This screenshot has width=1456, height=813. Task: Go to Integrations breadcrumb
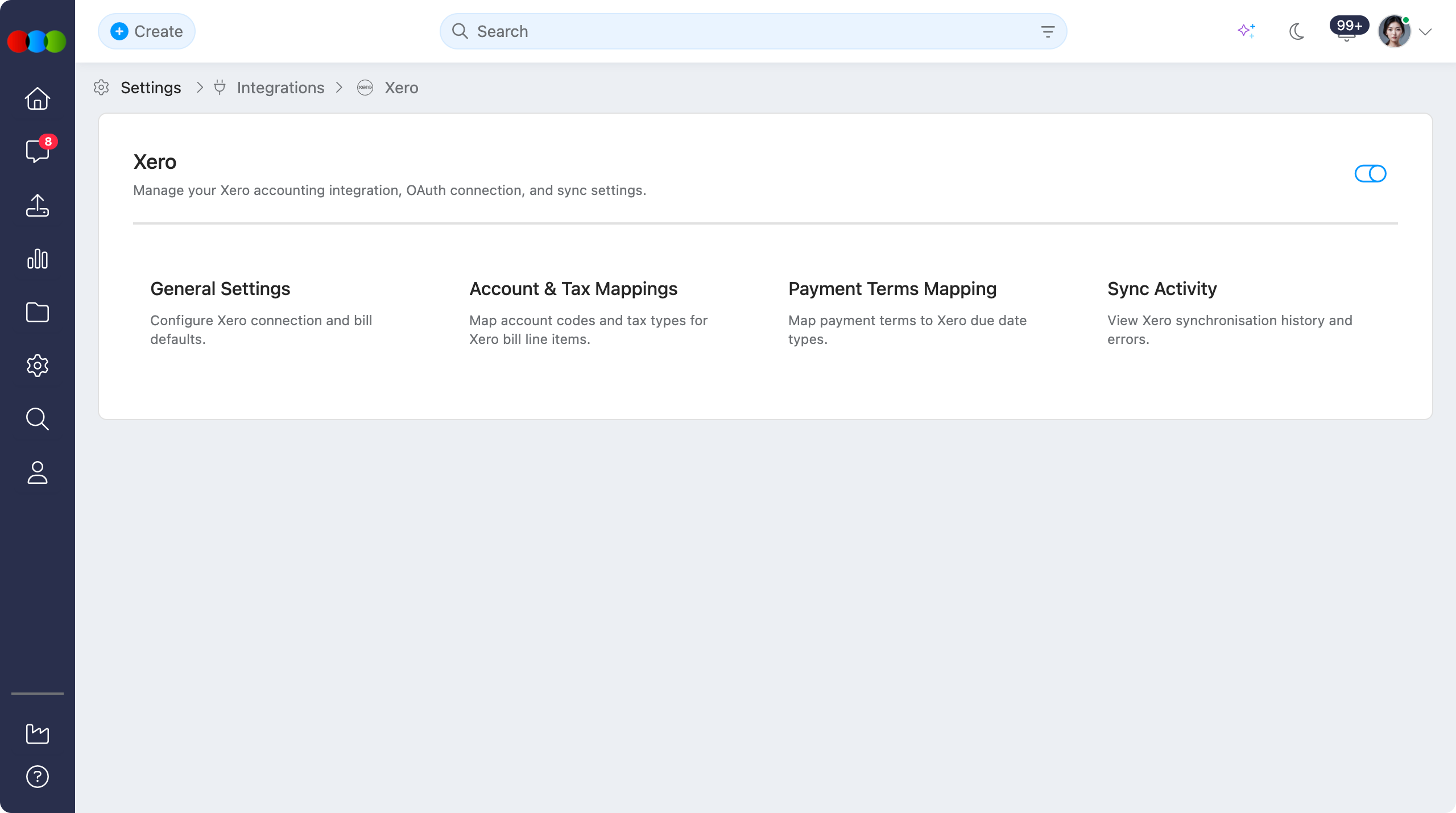[x=280, y=88]
